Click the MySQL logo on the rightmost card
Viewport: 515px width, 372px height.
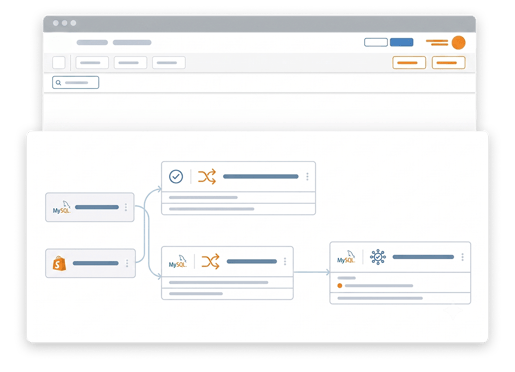[346, 257]
